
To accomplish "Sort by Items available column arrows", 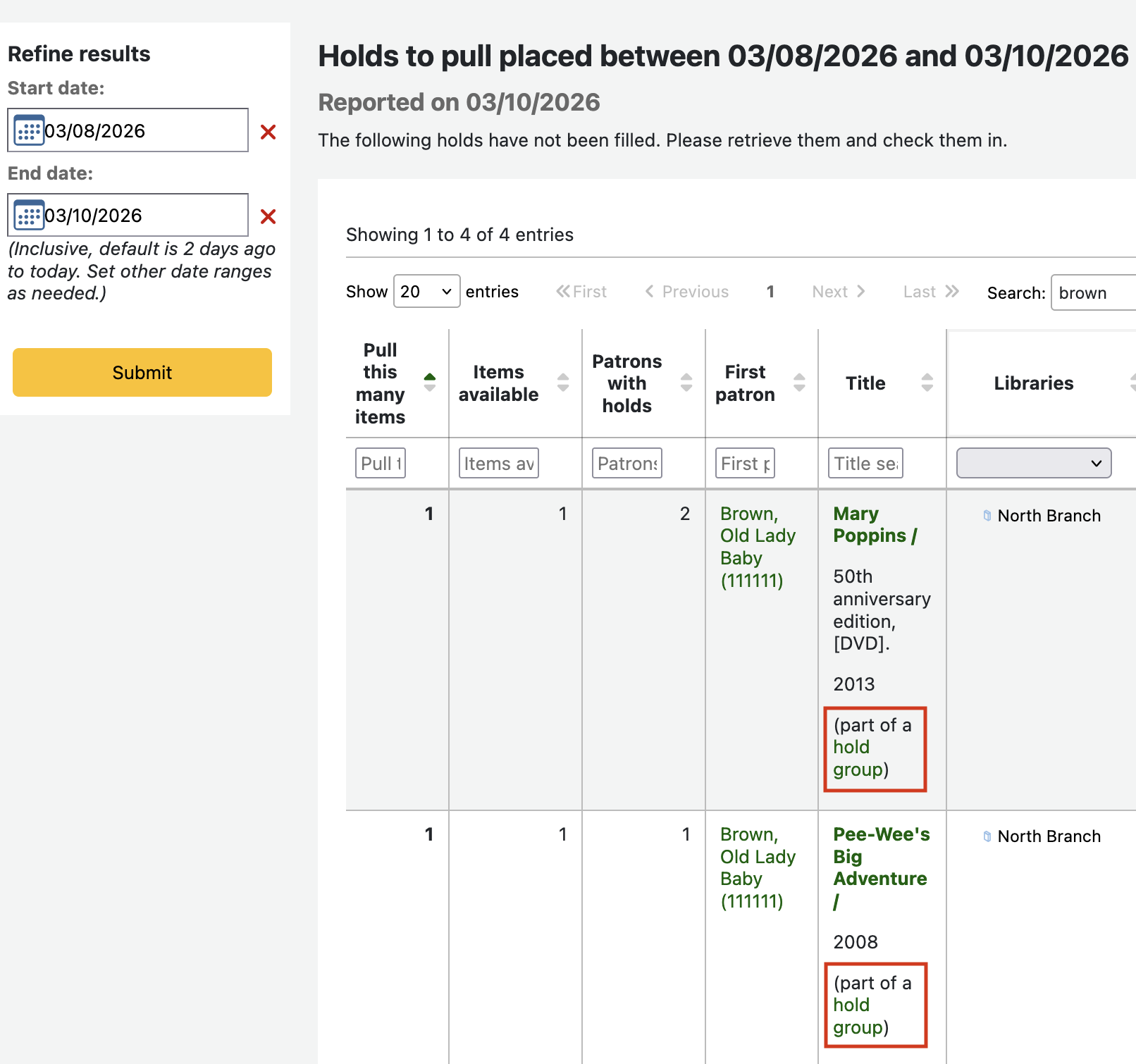I will click(x=562, y=383).
